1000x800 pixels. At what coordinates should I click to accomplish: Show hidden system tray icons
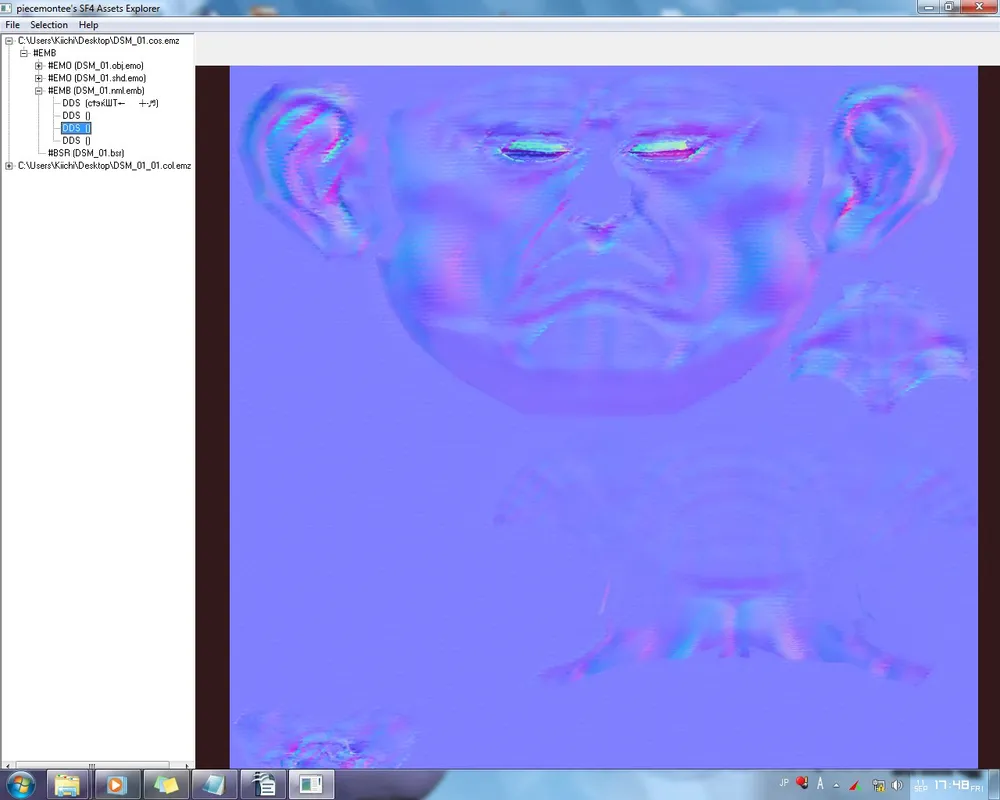click(x=836, y=785)
